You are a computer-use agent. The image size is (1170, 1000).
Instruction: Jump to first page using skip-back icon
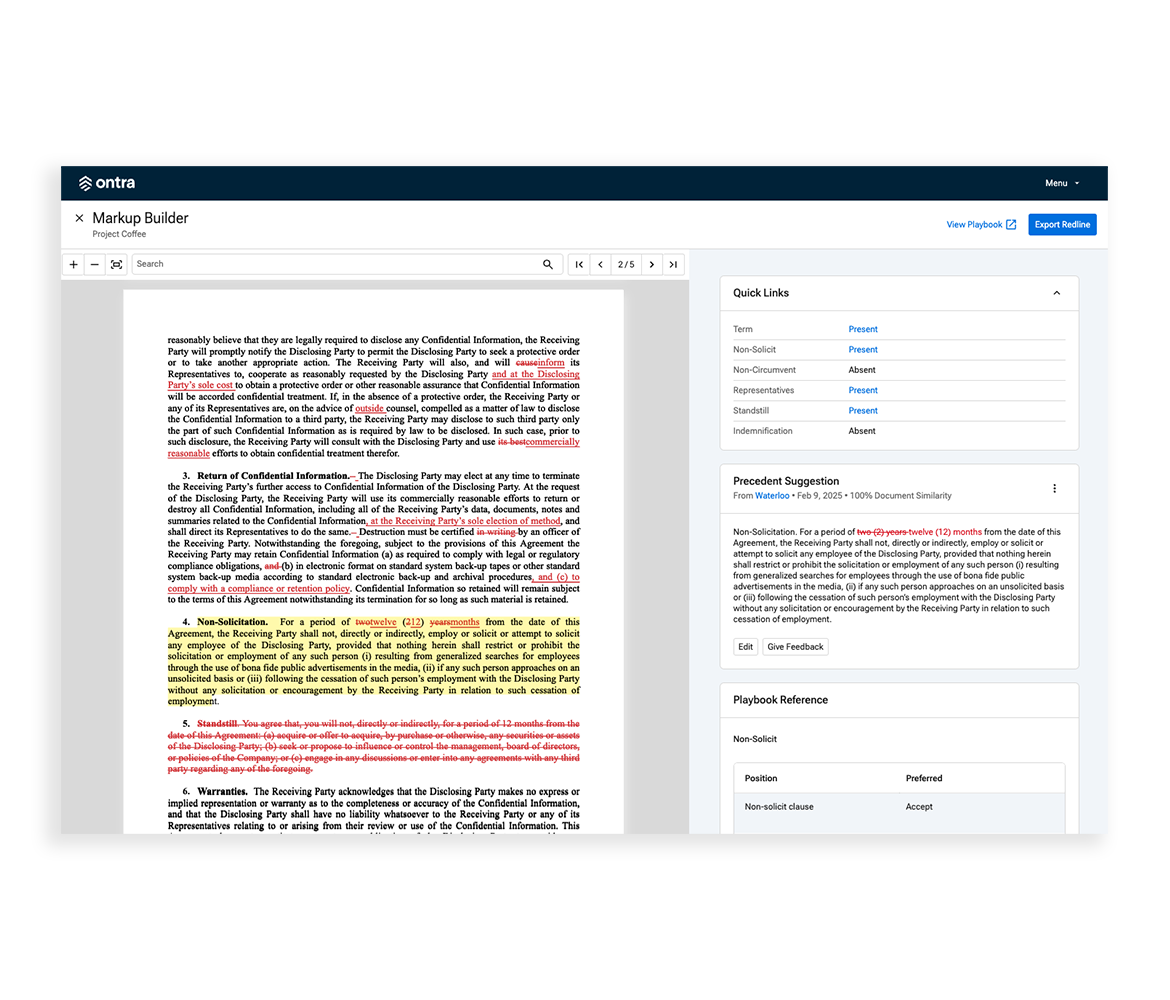[x=579, y=263]
